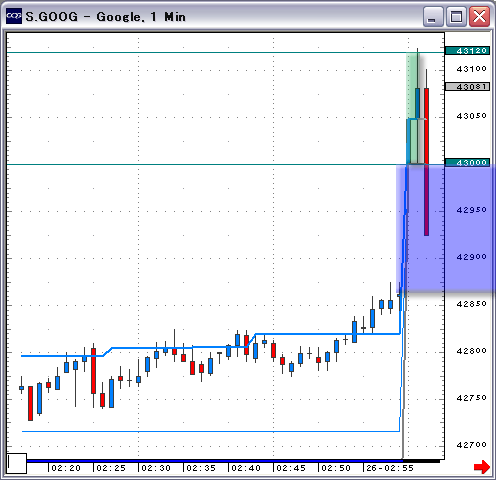The height and width of the screenshot is (480, 496).
Task: Click the 02:50 time label
Action: [336, 468]
